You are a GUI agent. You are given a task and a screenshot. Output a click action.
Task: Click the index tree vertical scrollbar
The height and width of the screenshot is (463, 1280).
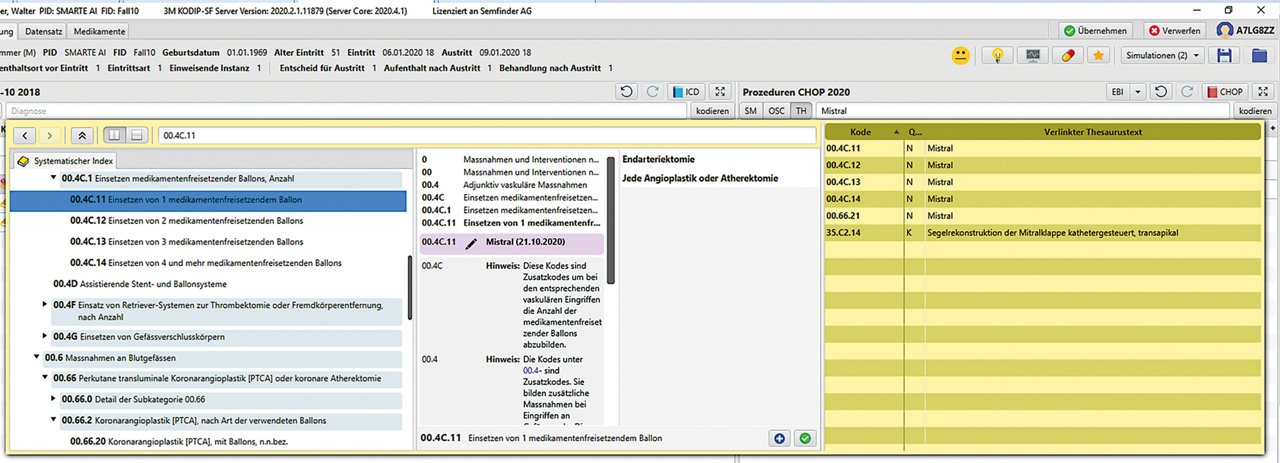point(409,290)
